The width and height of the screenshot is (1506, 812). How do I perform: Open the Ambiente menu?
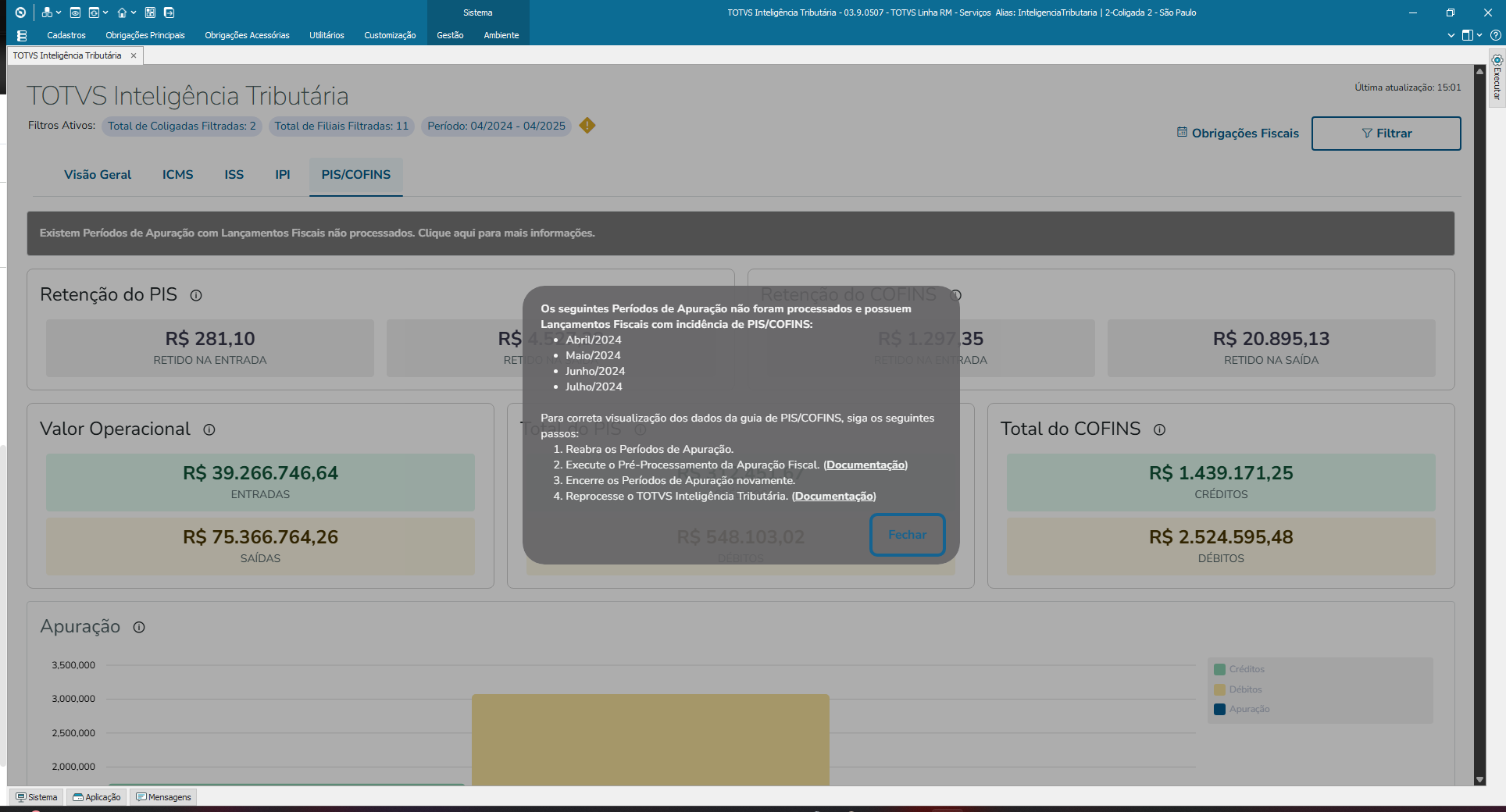pos(501,35)
